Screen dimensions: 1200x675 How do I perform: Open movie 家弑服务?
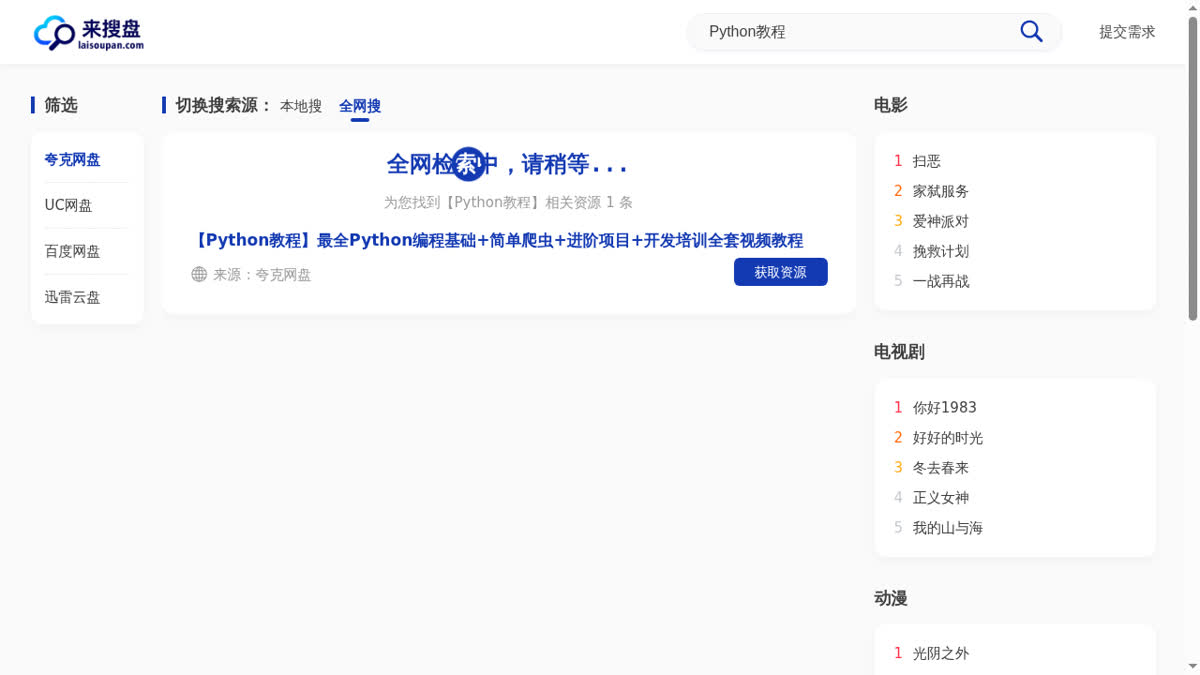(940, 191)
